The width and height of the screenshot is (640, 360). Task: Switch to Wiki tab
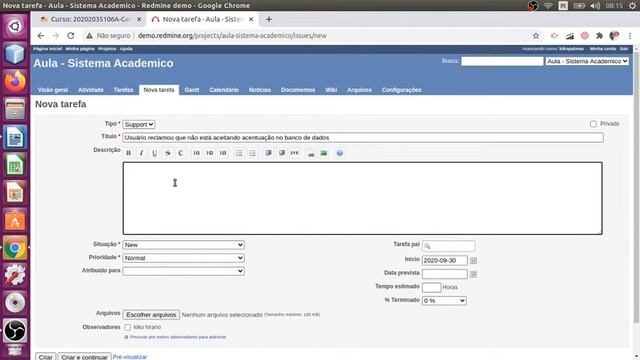[331, 90]
